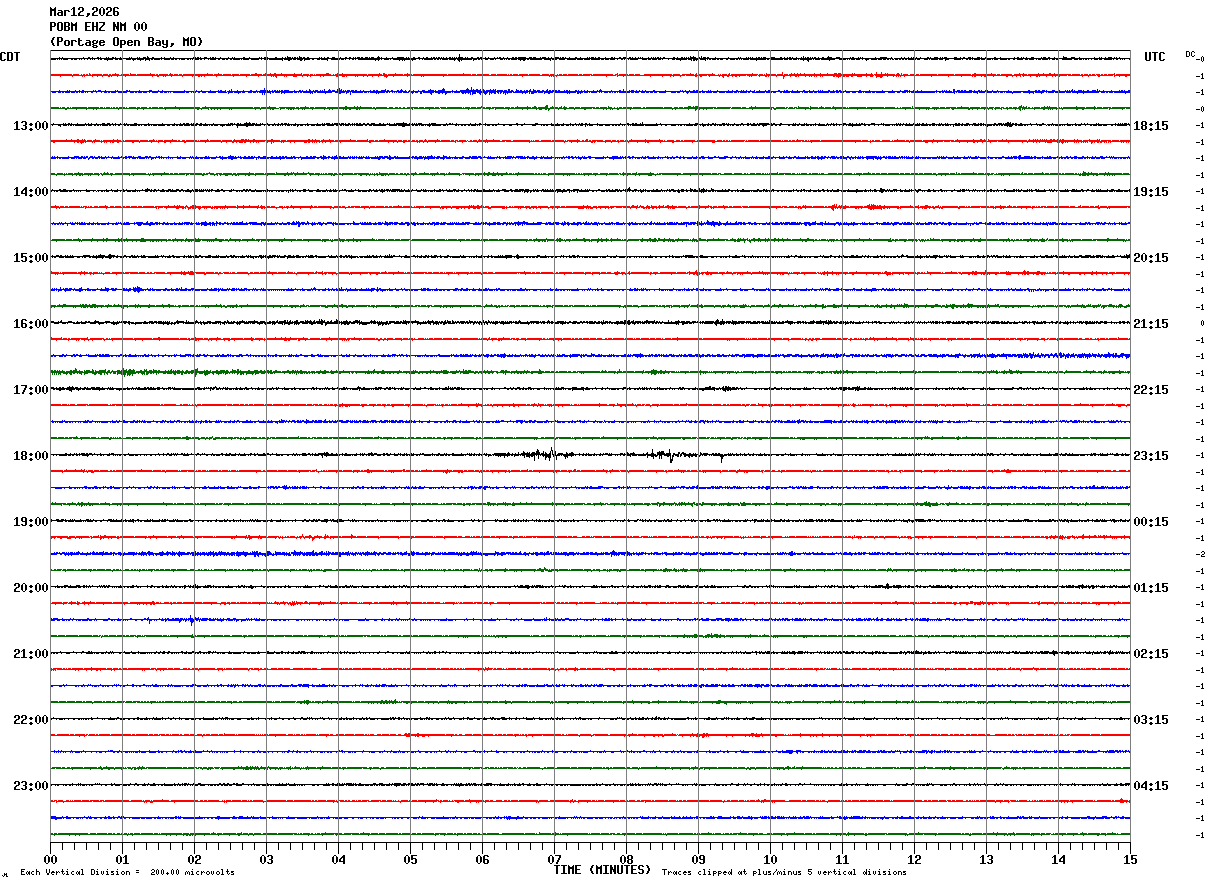The width and height of the screenshot is (1210, 886).
Task: Select the '17:00' CDT time label
Action: click(x=30, y=389)
